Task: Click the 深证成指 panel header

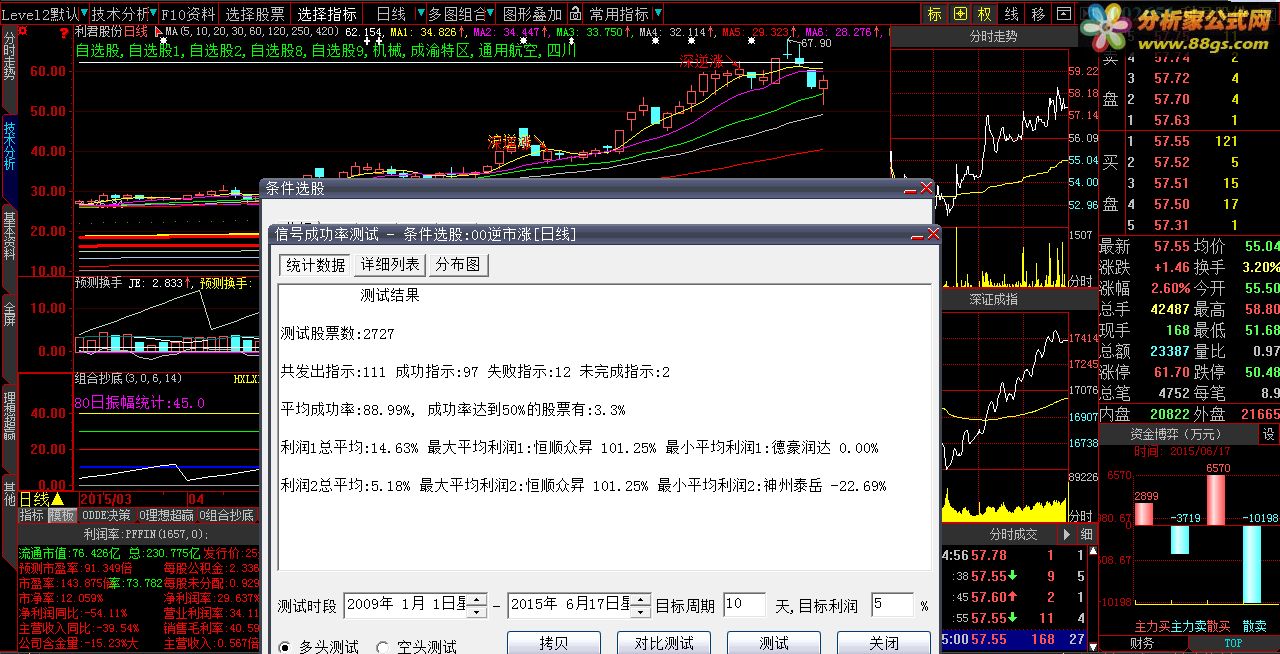Action: click(x=993, y=299)
